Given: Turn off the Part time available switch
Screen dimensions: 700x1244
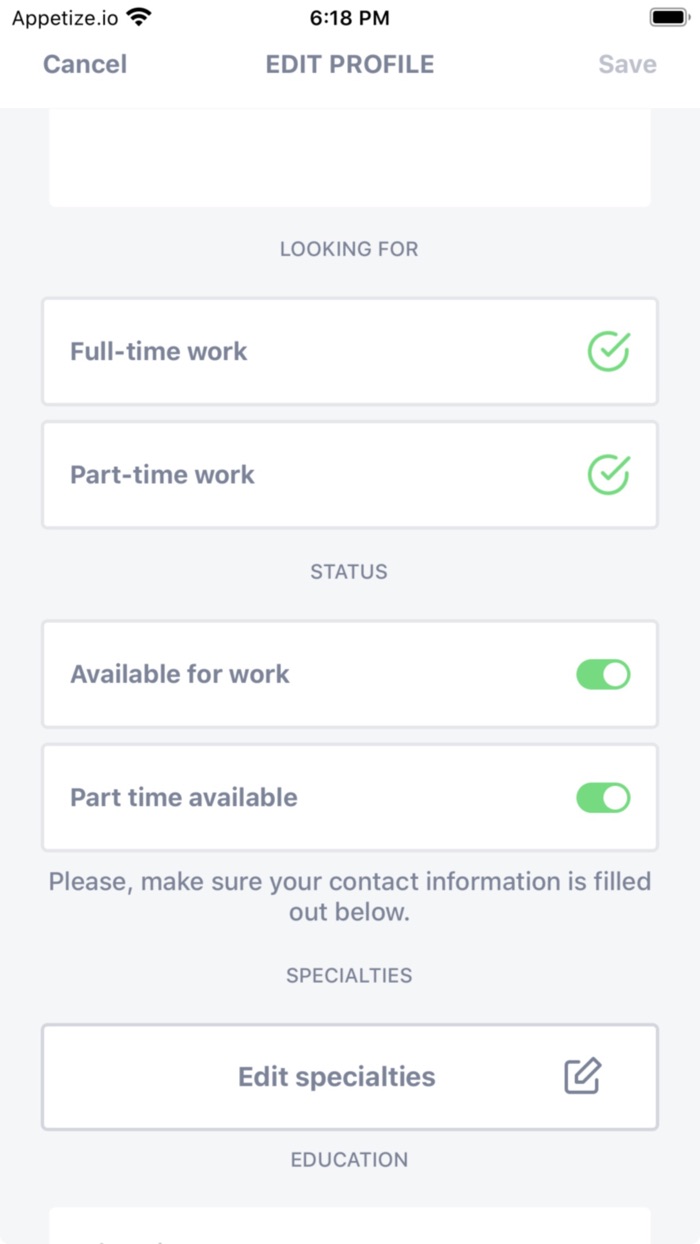Looking at the screenshot, I should pyautogui.click(x=602, y=797).
